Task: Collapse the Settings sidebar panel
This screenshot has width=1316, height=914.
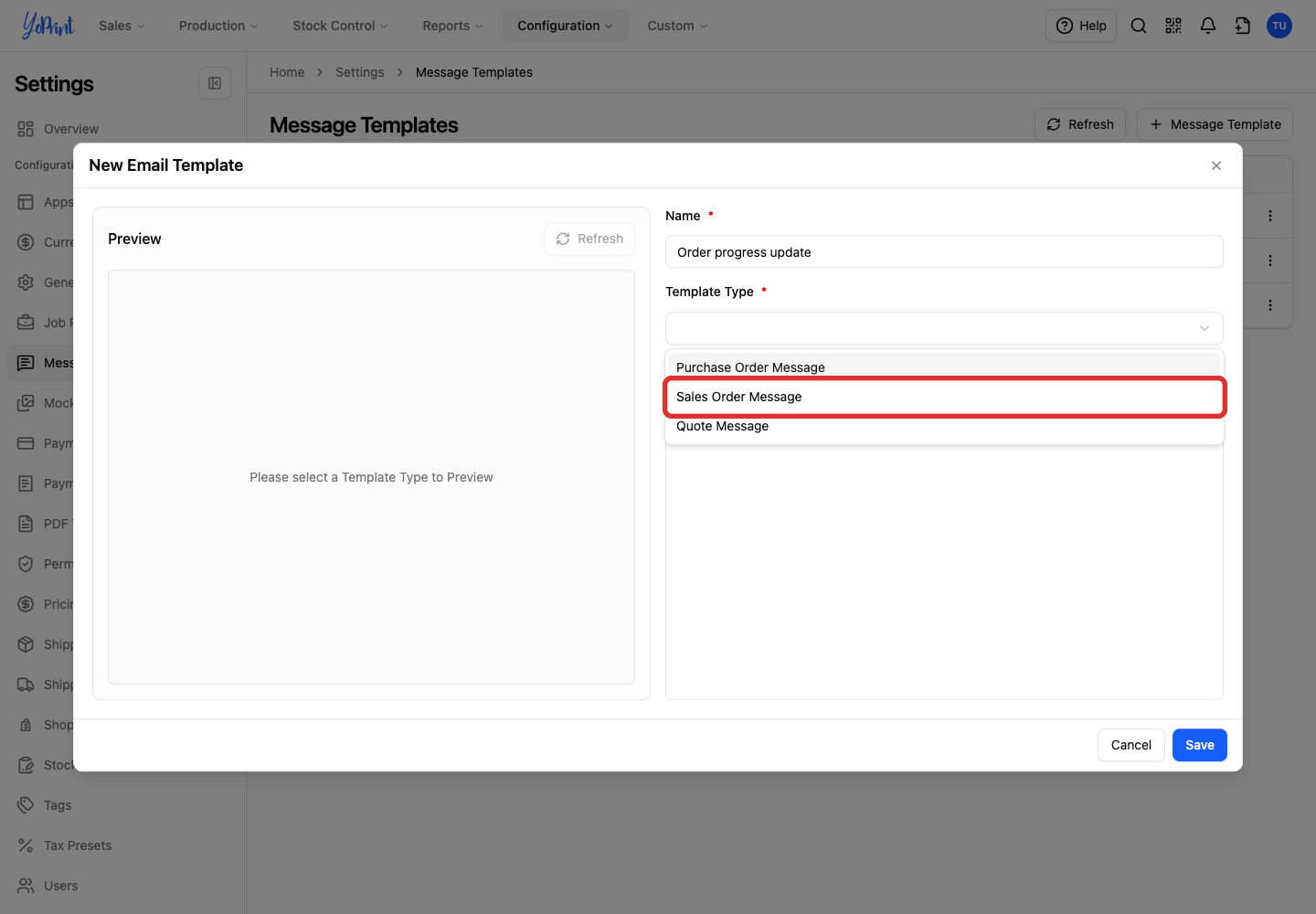Action: (215, 83)
